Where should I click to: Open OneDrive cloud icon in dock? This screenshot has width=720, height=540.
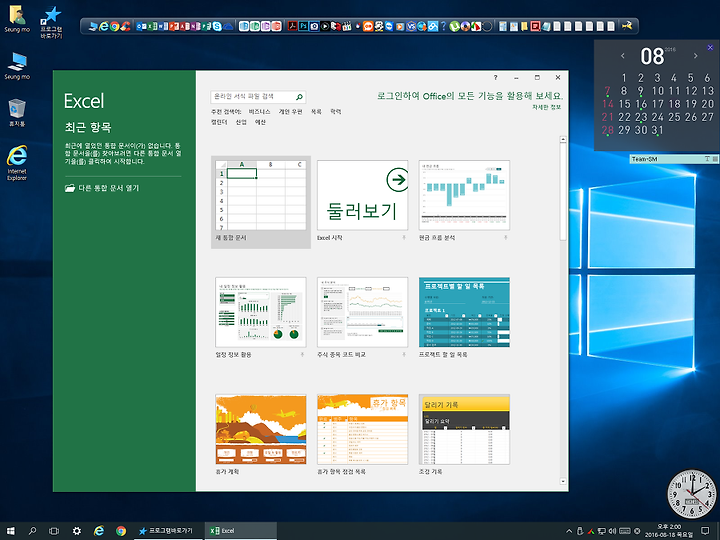(228, 27)
